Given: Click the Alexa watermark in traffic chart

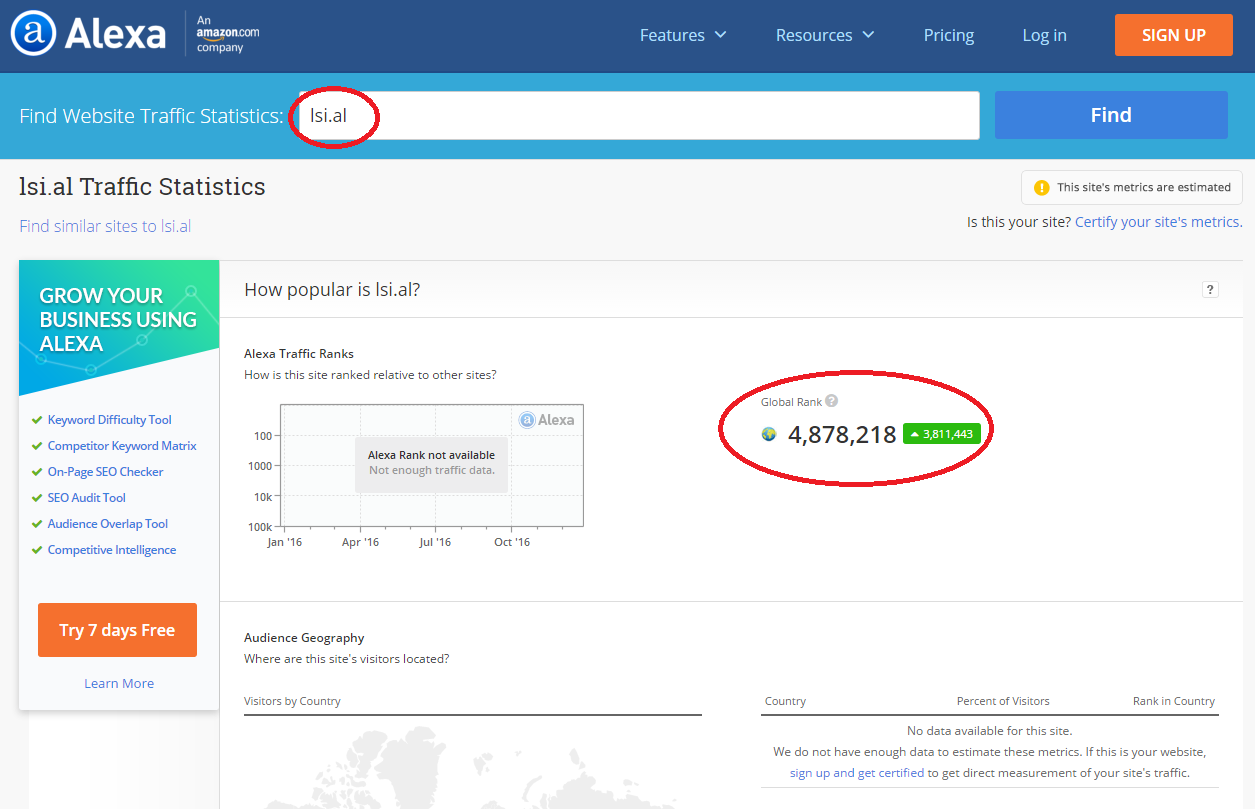Looking at the screenshot, I should click(x=547, y=420).
